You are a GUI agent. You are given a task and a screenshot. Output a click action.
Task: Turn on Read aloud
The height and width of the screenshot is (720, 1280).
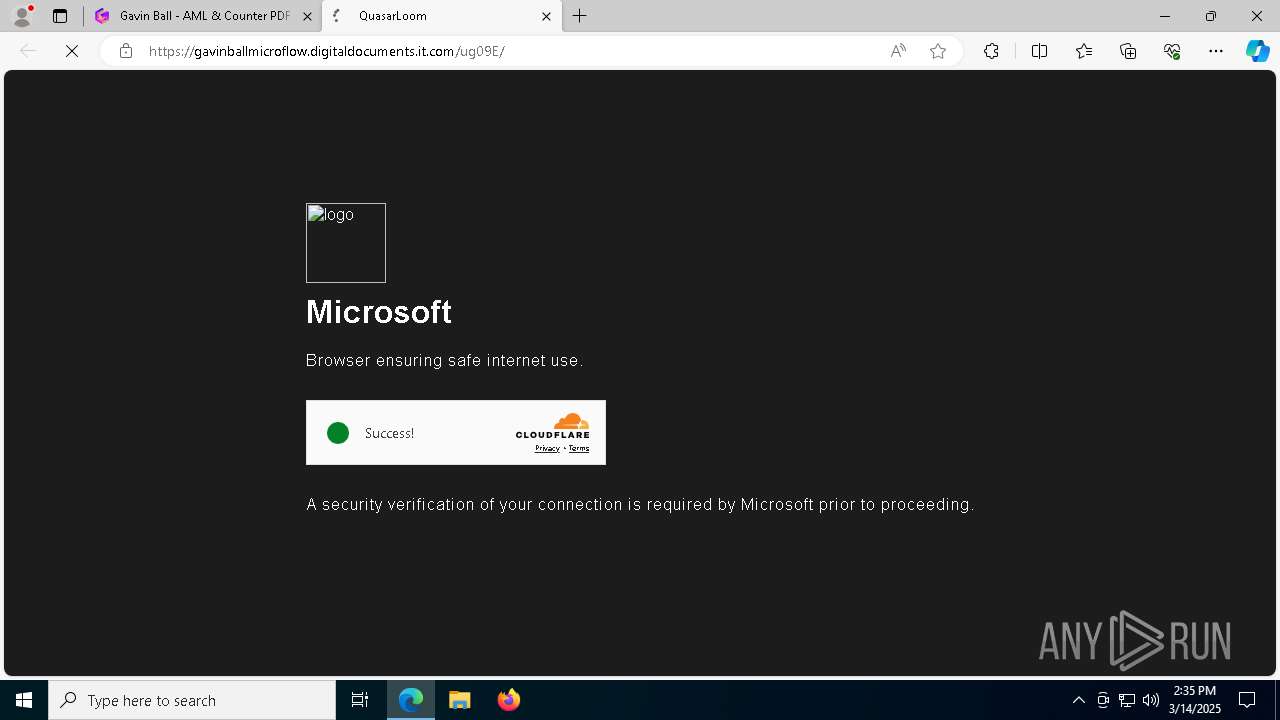(x=898, y=51)
